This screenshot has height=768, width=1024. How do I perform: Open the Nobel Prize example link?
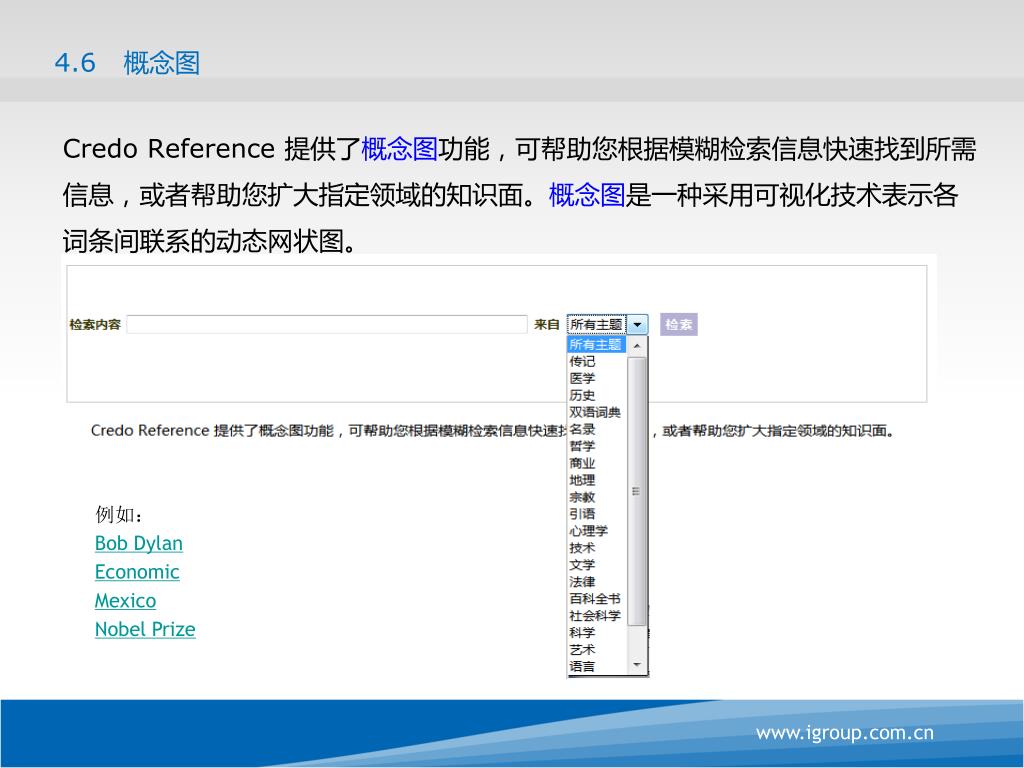pos(145,630)
